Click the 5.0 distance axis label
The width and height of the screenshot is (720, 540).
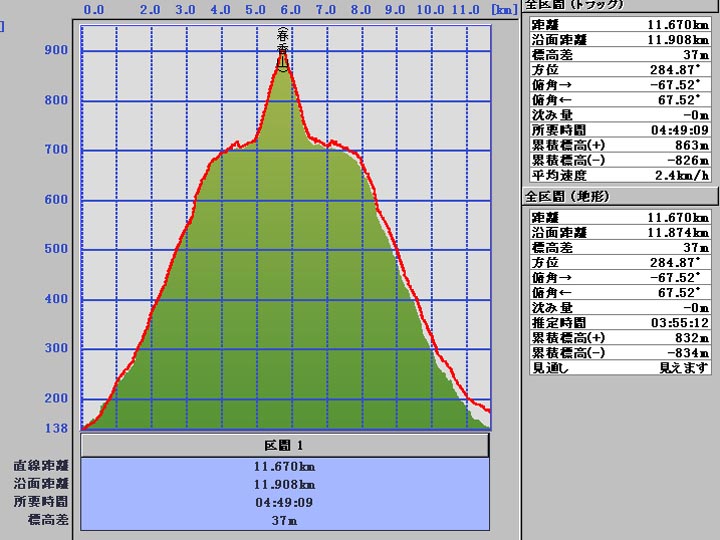pyautogui.click(x=255, y=10)
